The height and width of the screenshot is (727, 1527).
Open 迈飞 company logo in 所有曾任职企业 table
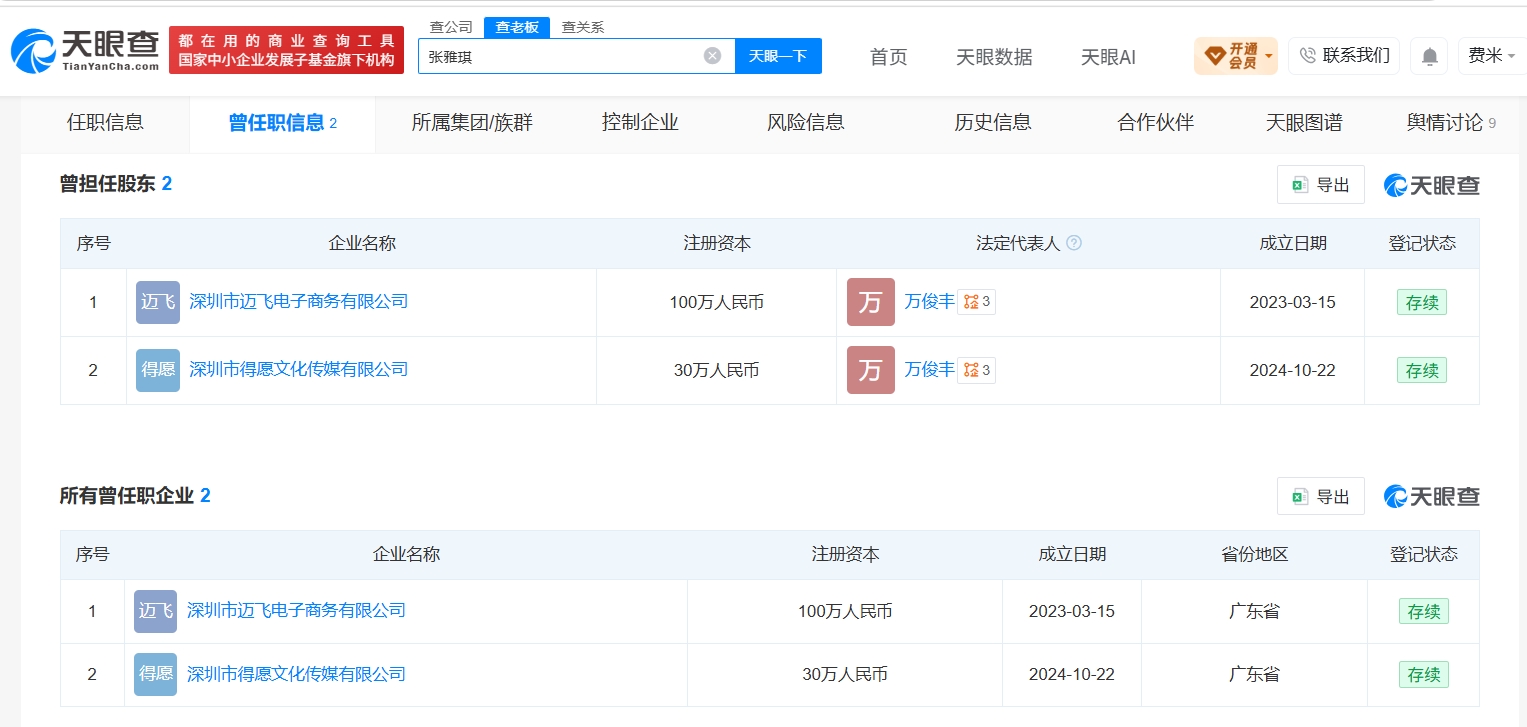pos(155,611)
